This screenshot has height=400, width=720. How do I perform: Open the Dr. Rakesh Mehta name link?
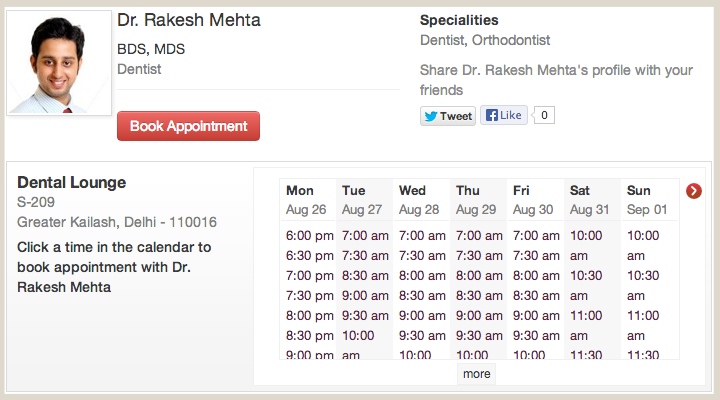(188, 20)
